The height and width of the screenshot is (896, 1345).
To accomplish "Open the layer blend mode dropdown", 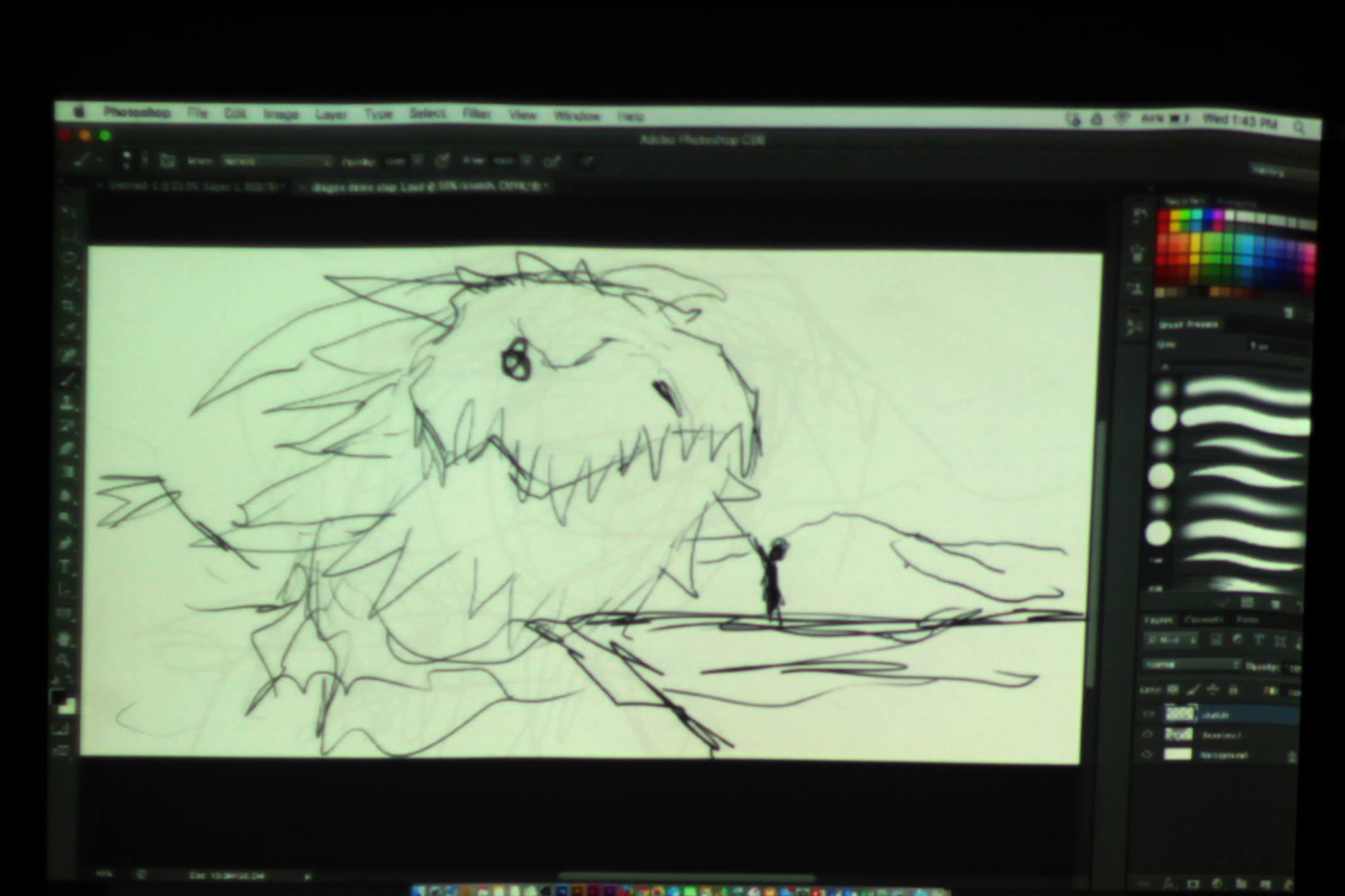I will pyautogui.click(x=1192, y=664).
